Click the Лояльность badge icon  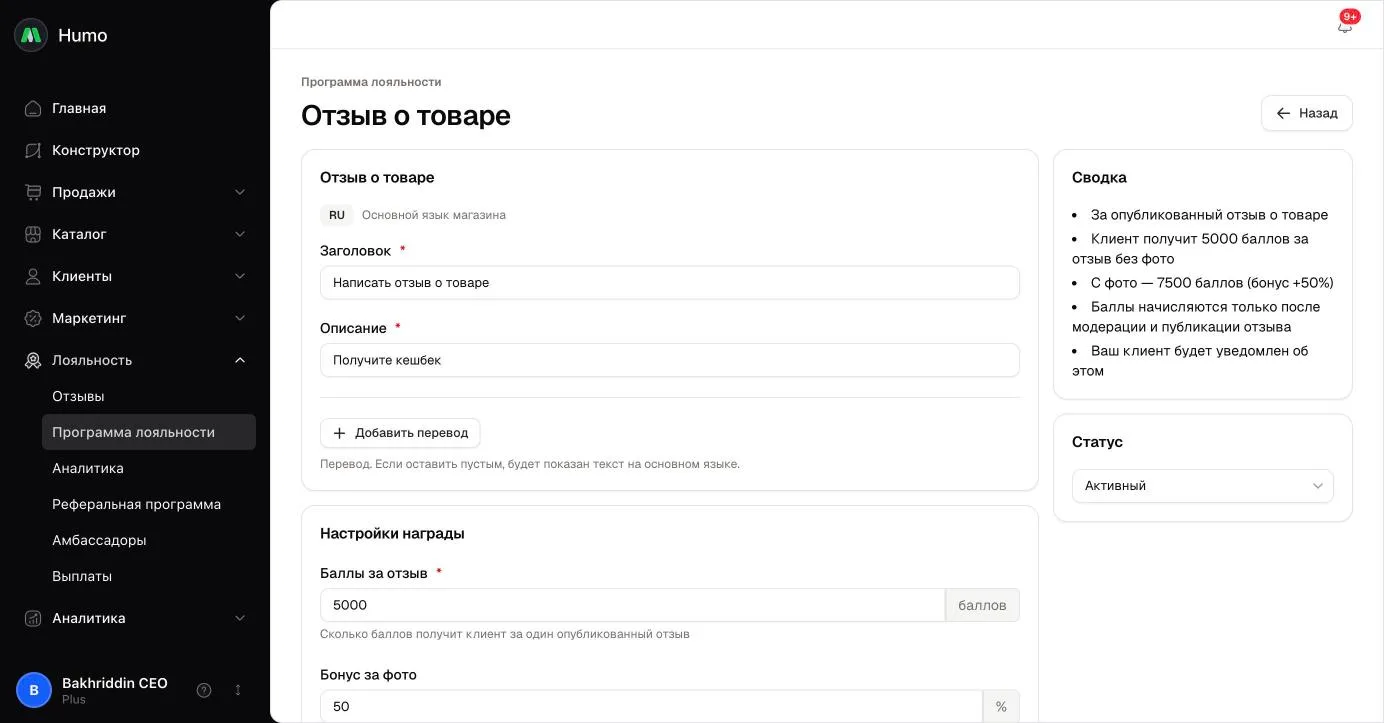pyautogui.click(x=33, y=360)
